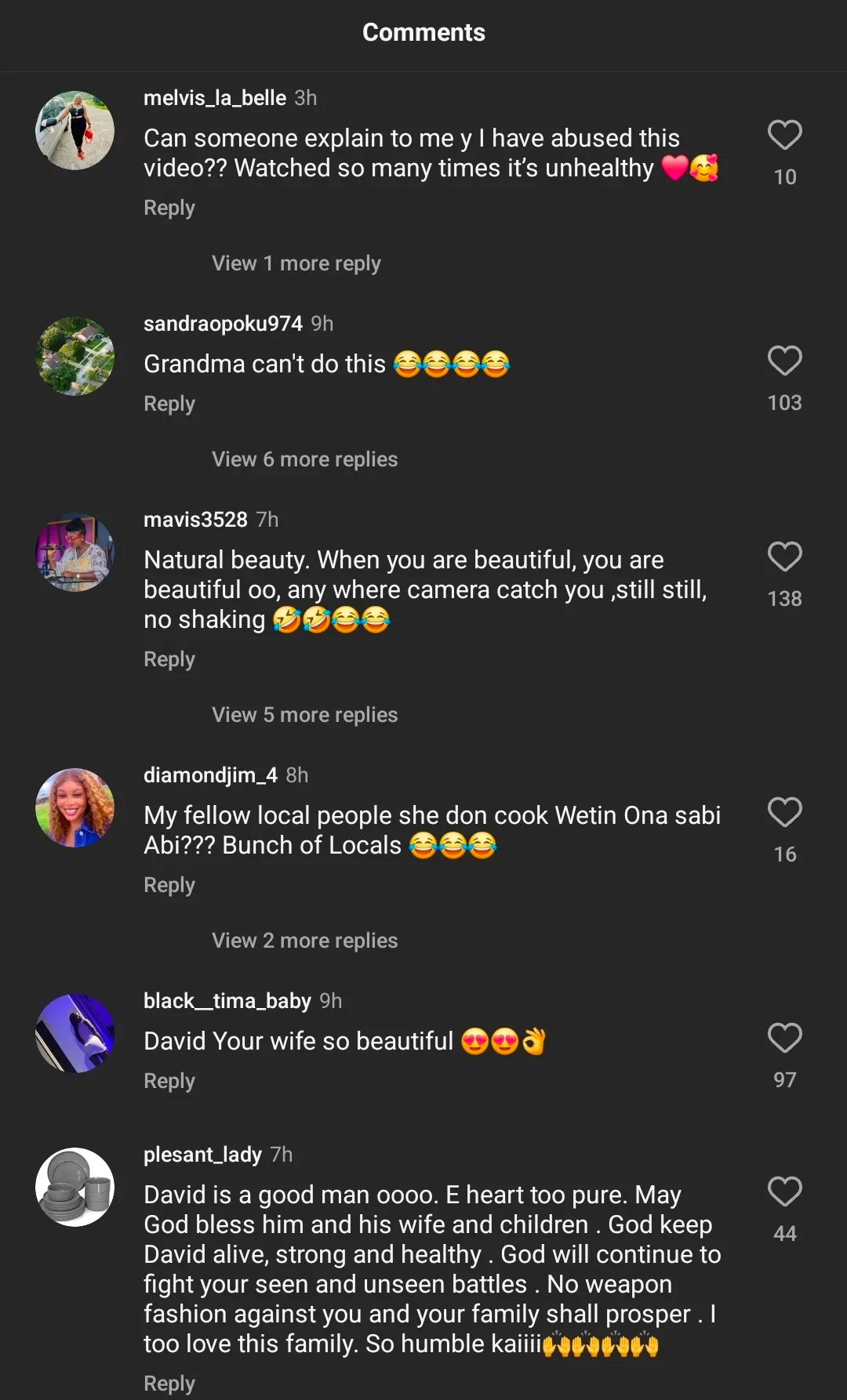Open the plesant_lady username link

[202, 1155]
